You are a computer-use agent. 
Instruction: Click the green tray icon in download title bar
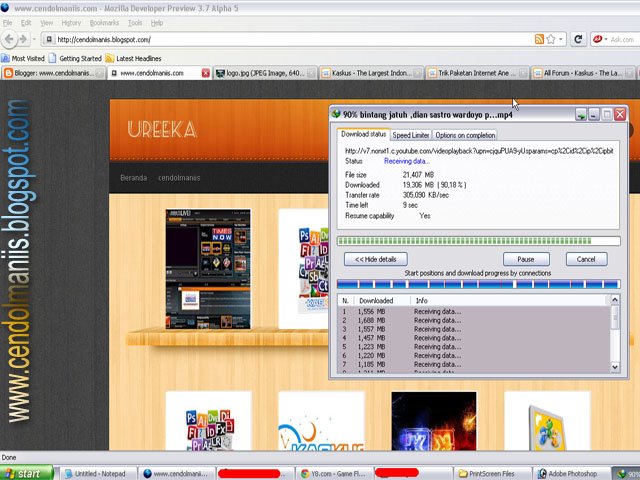(580, 115)
